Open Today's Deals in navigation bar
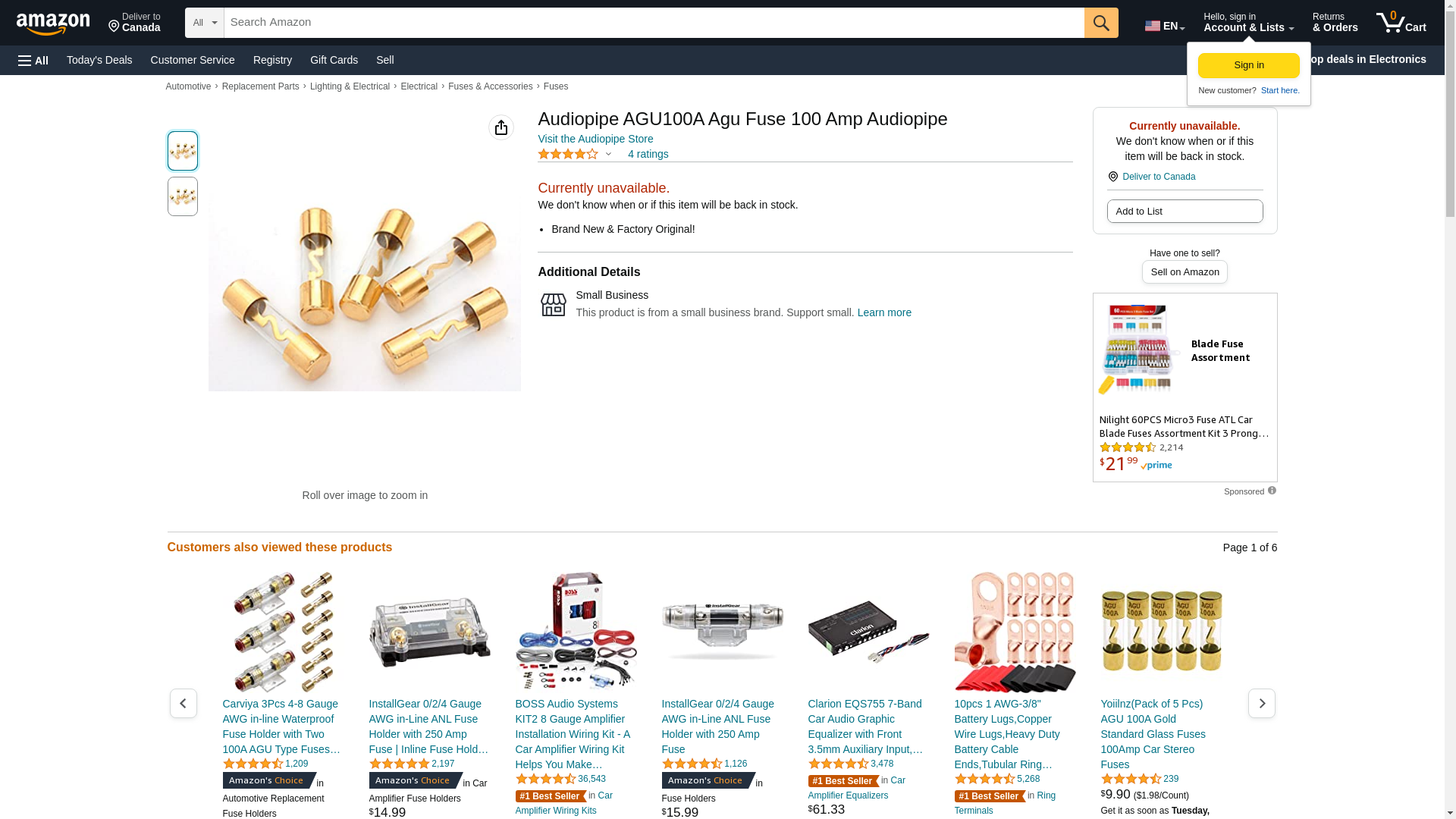The width and height of the screenshot is (1456, 819). click(x=99, y=60)
